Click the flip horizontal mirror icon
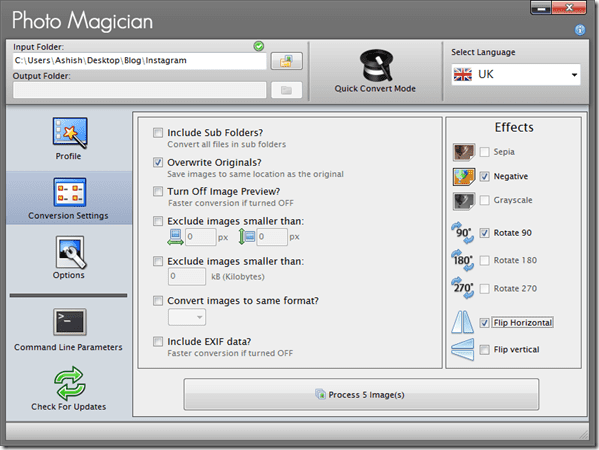The image size is (599, 450). coord(463,322)
